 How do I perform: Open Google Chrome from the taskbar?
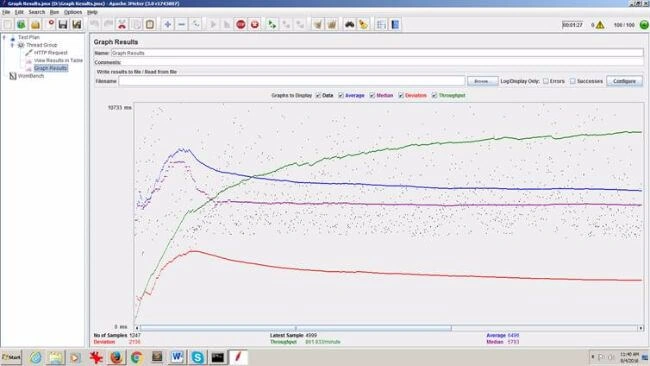coord(136,357)
